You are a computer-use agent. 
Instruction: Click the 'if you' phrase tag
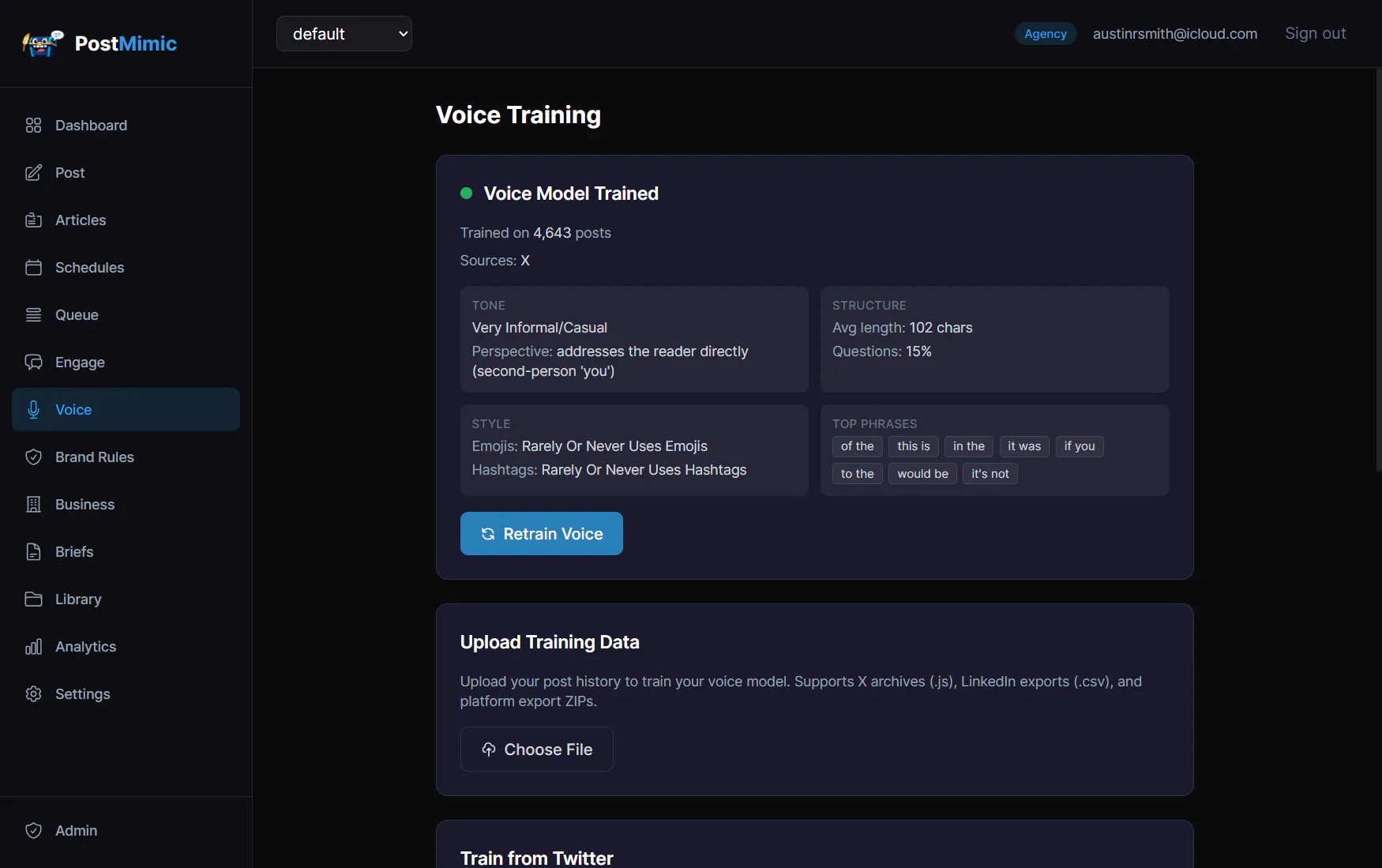pos(1080,446)
